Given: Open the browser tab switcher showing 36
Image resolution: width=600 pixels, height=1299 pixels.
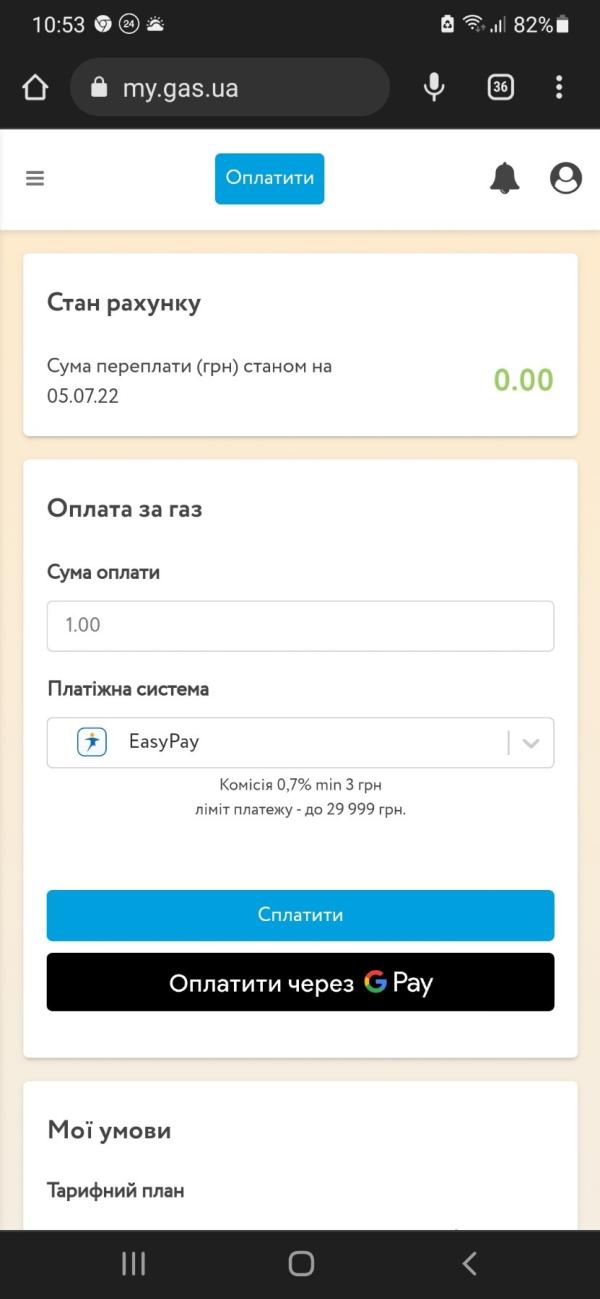Looking at the screenshot, I should click(x=501, y=88).
